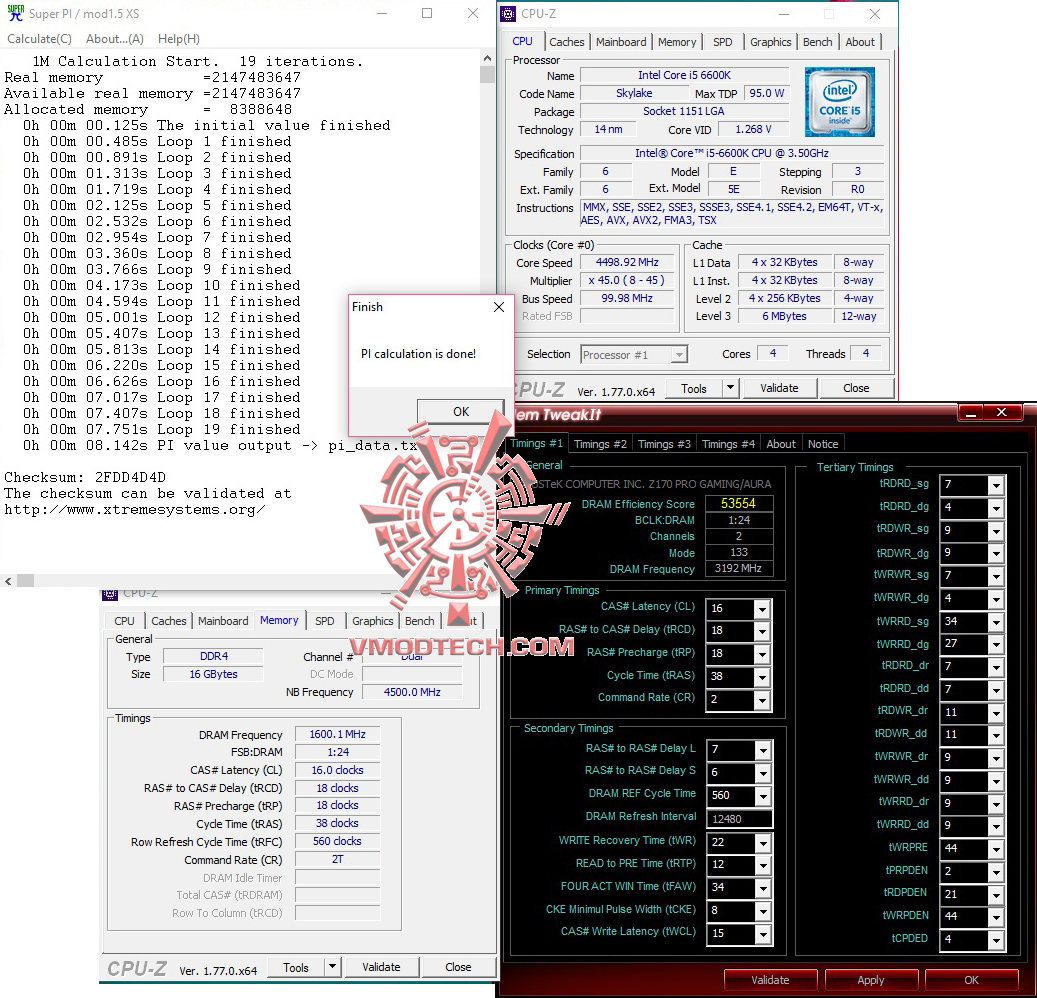This screenshot has width=1037, height=998.
Task: Open the About...(A) menu in Super PI
Action: click(114, 39)
